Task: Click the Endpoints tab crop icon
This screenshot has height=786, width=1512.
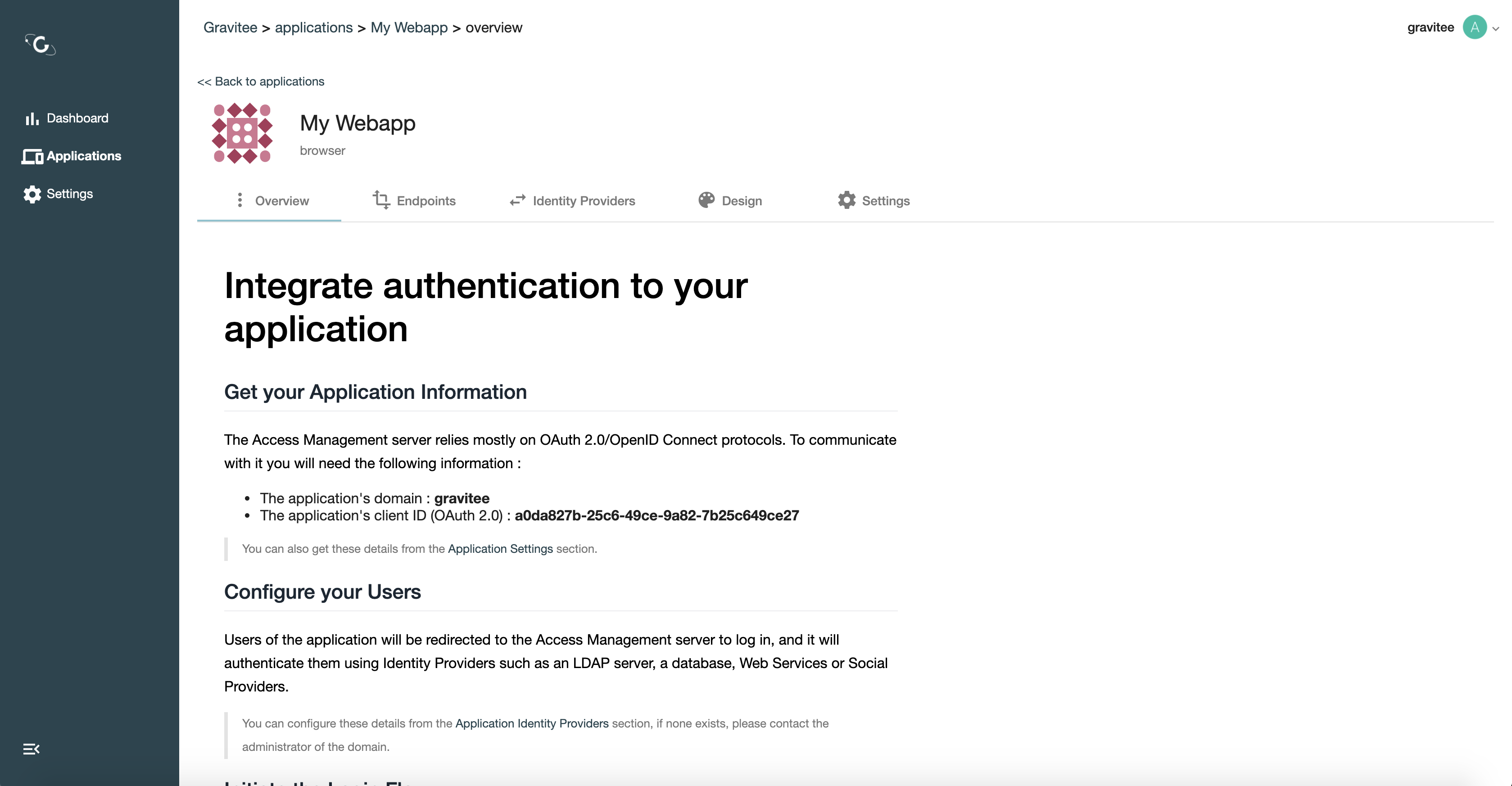Action: [381, 200]
